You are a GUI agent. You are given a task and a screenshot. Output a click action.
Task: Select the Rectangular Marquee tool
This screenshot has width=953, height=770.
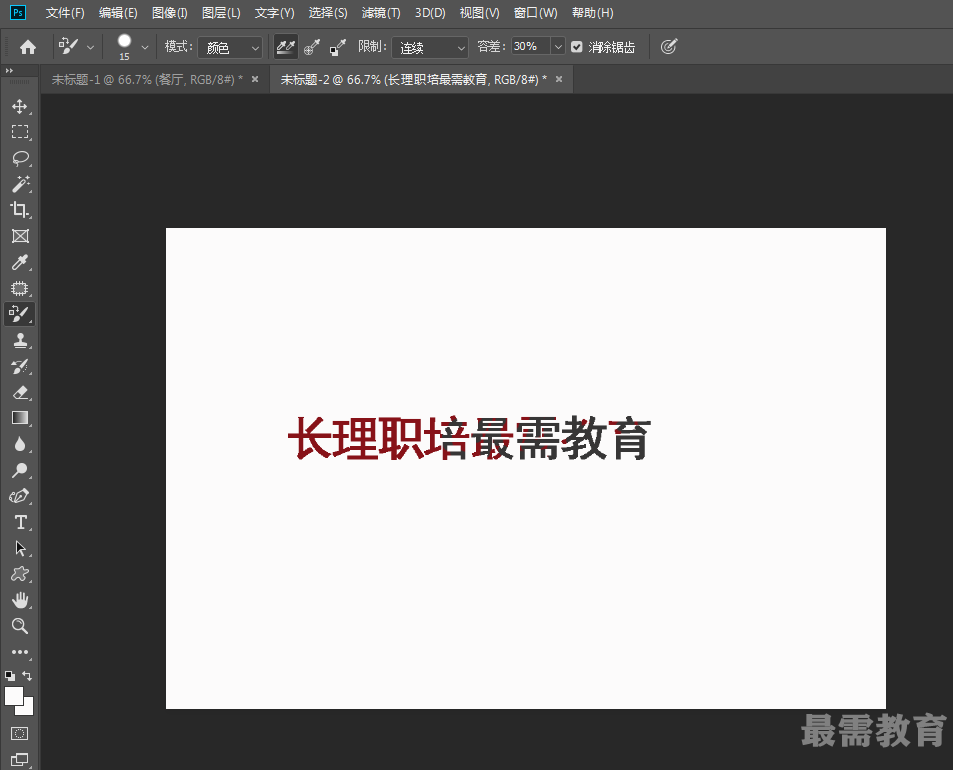19,132
